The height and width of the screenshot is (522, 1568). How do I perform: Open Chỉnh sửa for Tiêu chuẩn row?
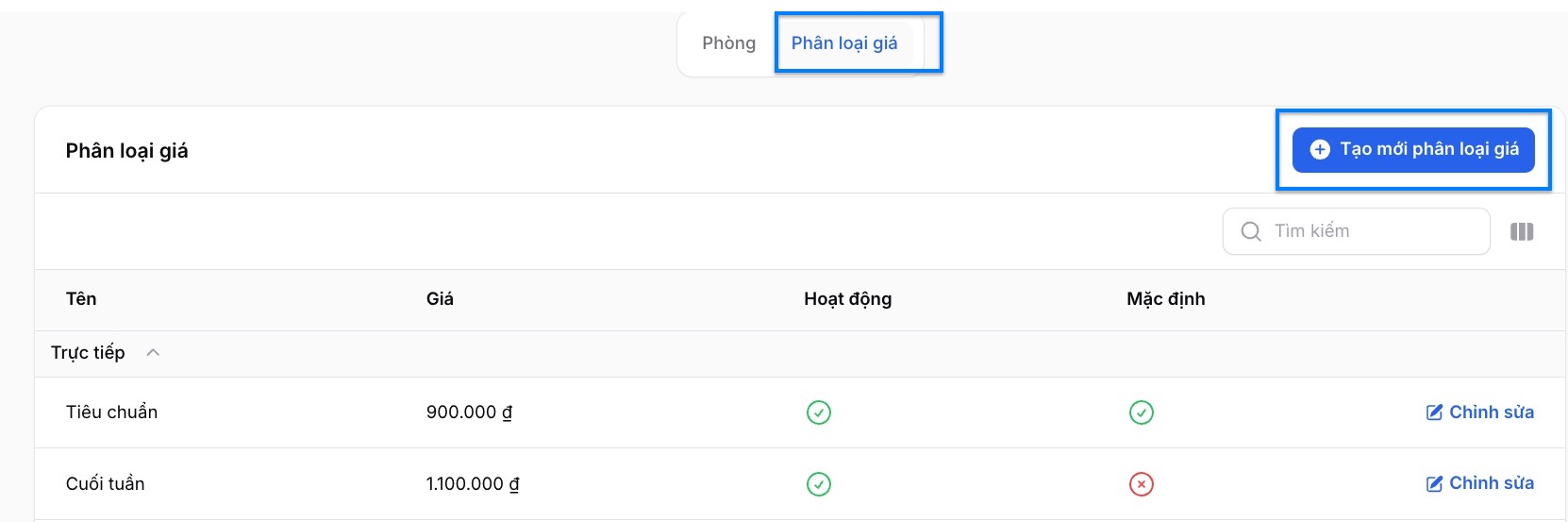pyautogui.click(x=1480, y=413)
